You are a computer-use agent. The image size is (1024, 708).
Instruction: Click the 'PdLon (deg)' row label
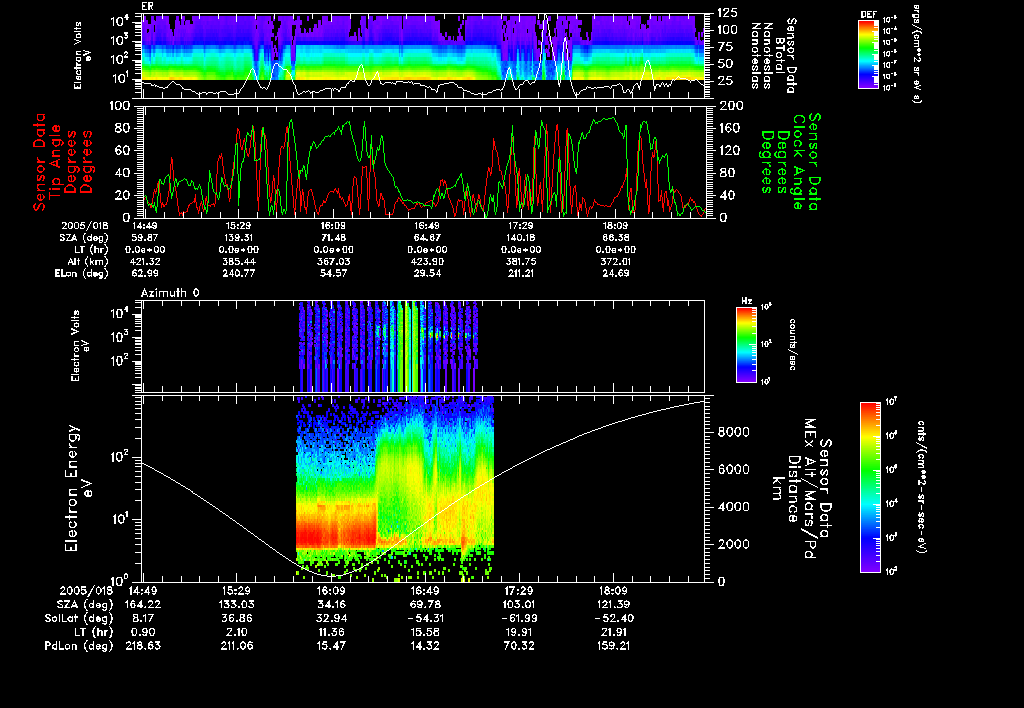[x=78, y=646]
